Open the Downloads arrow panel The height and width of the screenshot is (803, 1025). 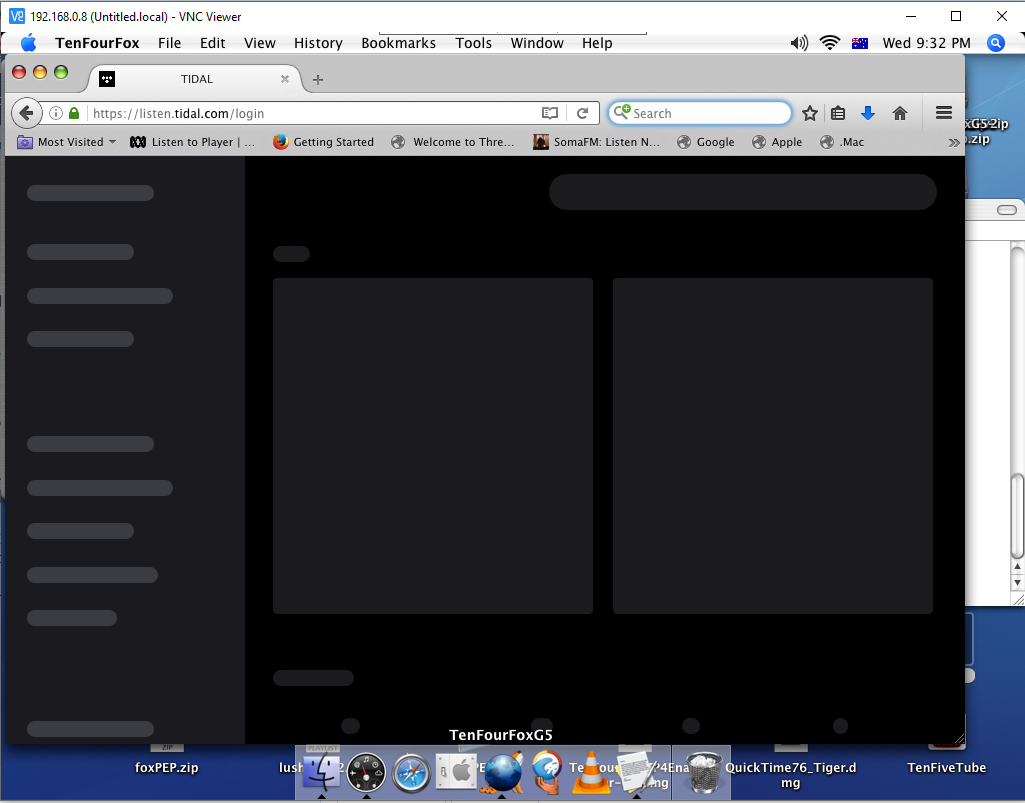pyautogui.click(x=867, y=113)
